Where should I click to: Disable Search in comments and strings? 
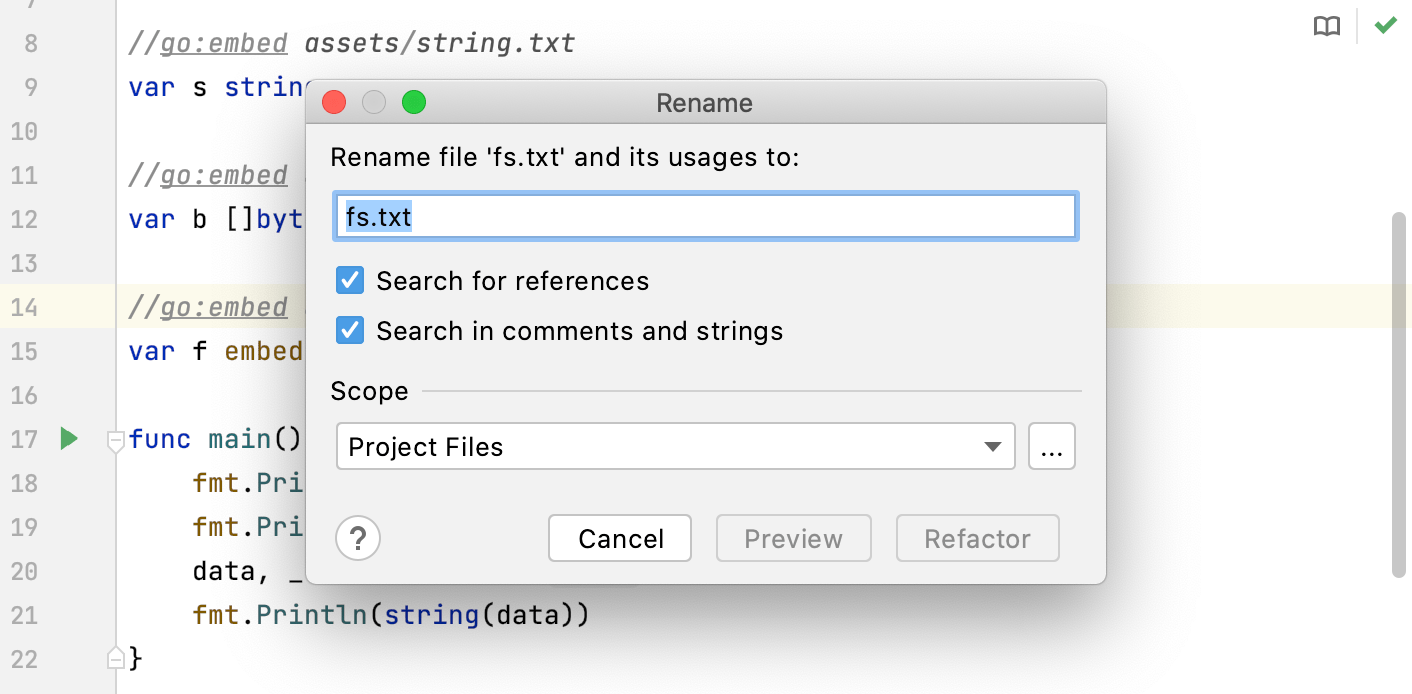pyautogui.click(x=350, y=330)
